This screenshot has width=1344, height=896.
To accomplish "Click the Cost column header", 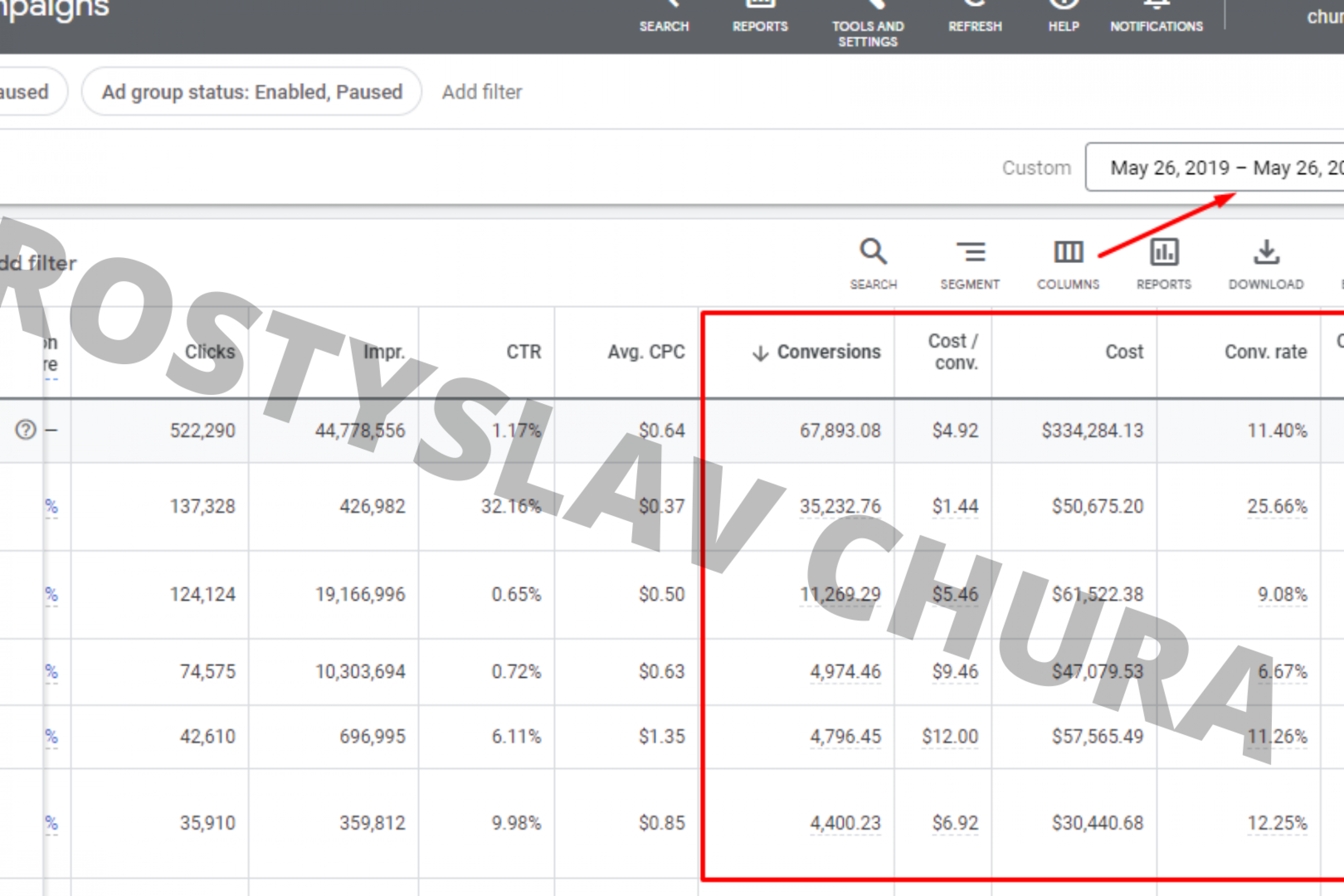I will coord(1124,352).
